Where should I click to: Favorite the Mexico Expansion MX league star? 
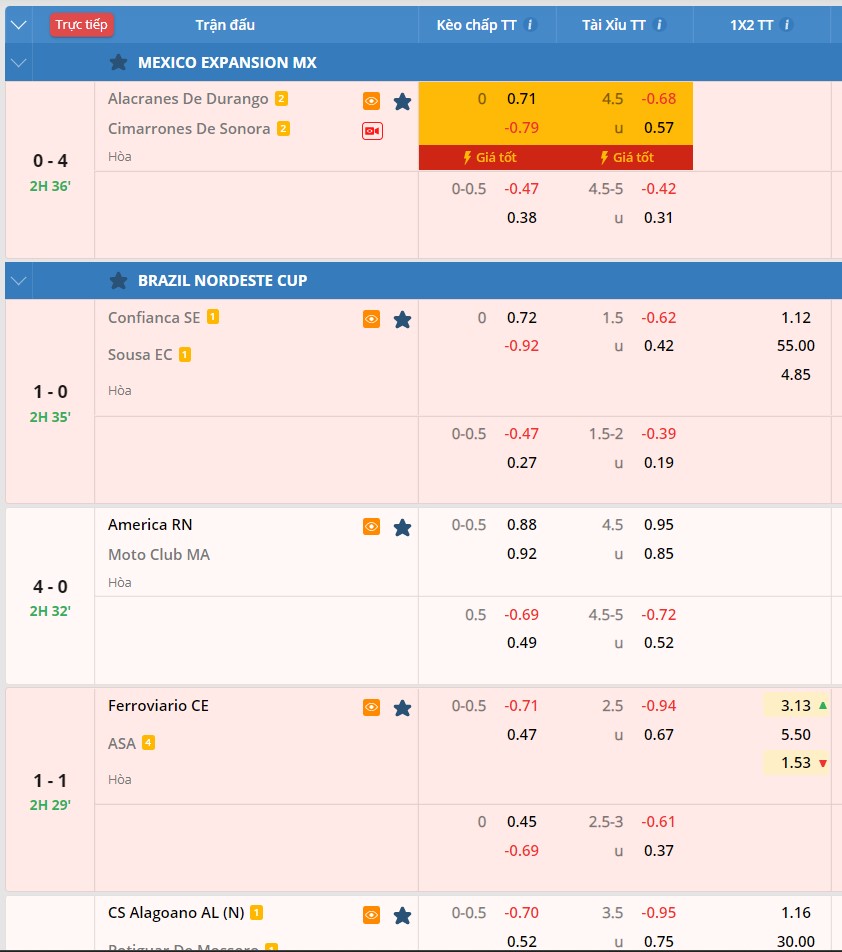pyautogui.click(x=118, y=62)
